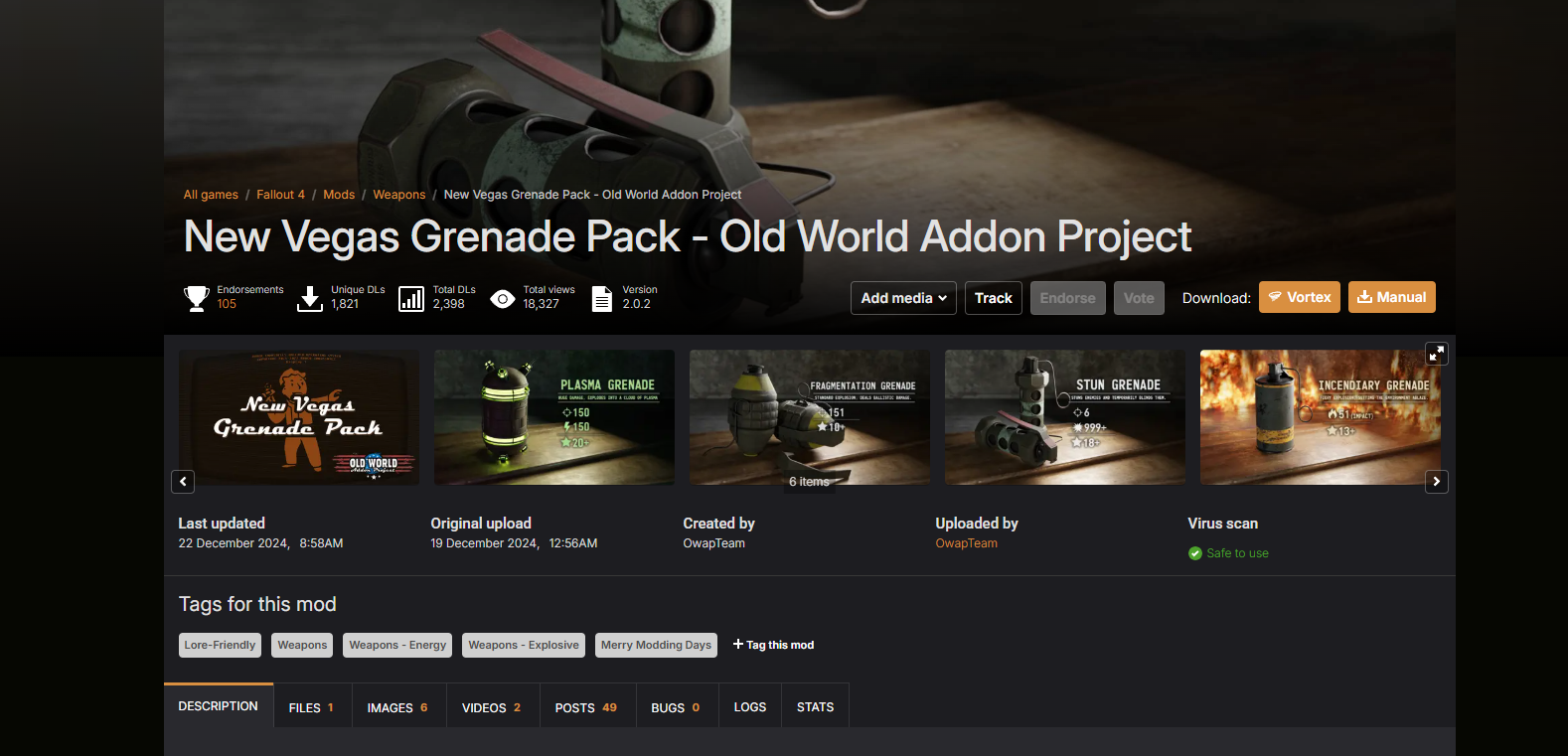Screen dimensions: 1568x756
Task: Click the greyed Vote button
Action: click(1139, 298)
